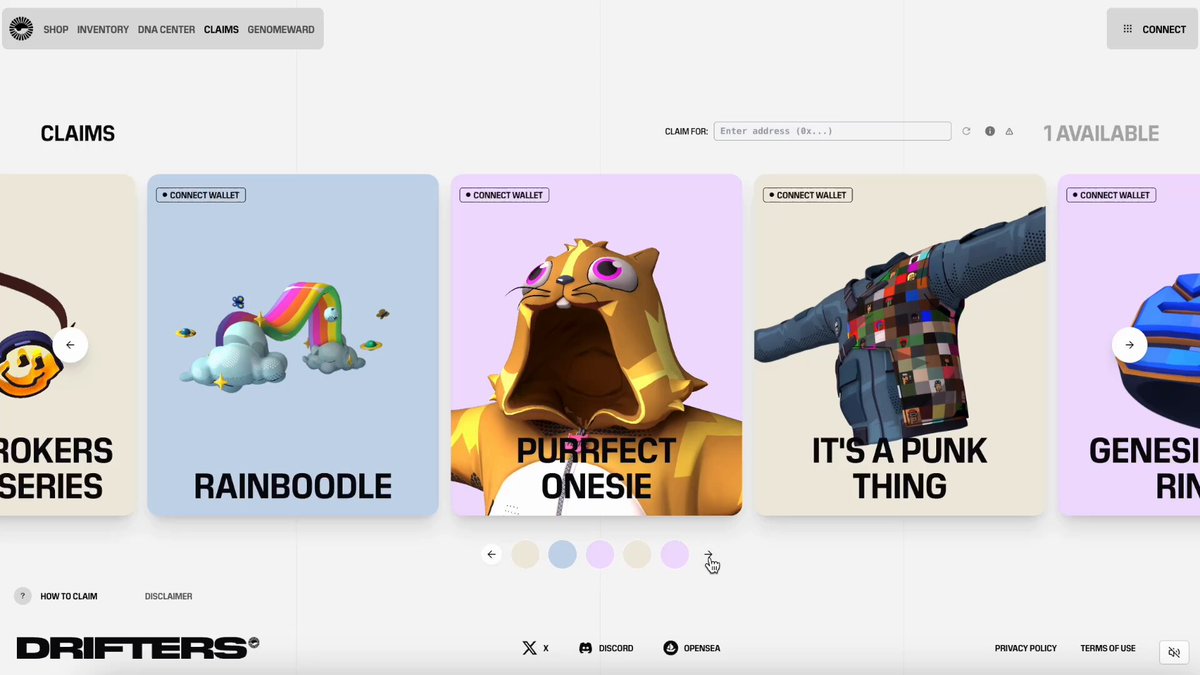The height and width of the screenshot is (675, 1200).
Task: Click the left arrow overlay on the carousel
Action: (70, 345)
